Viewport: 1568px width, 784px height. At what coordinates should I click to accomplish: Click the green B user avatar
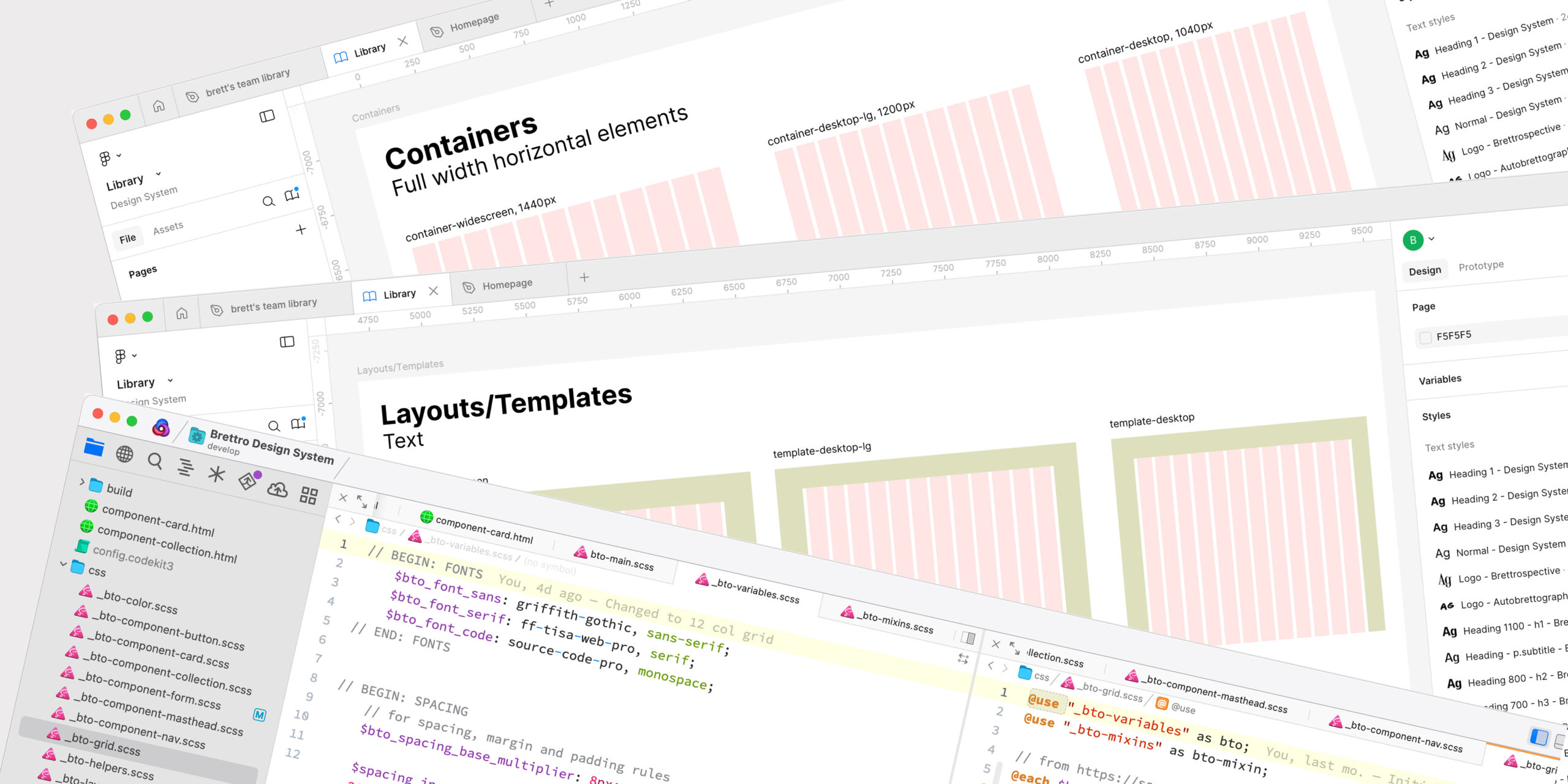click(x=1413, y=240)
